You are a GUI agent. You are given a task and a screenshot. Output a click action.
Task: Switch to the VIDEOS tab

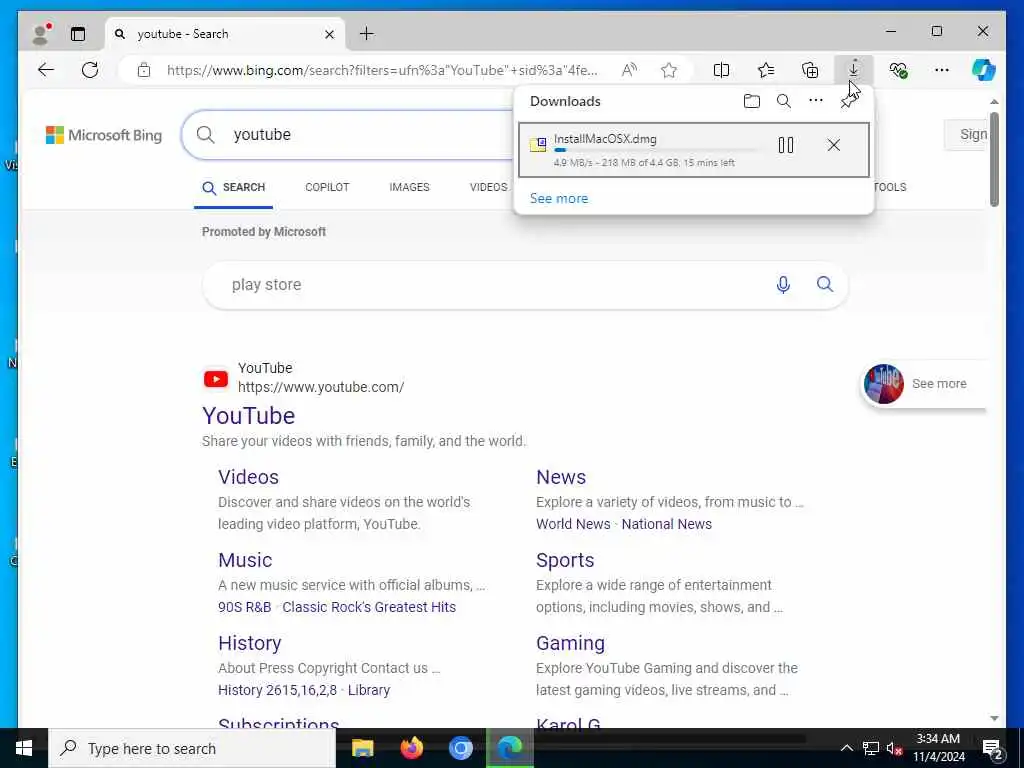tap(488, 187)
